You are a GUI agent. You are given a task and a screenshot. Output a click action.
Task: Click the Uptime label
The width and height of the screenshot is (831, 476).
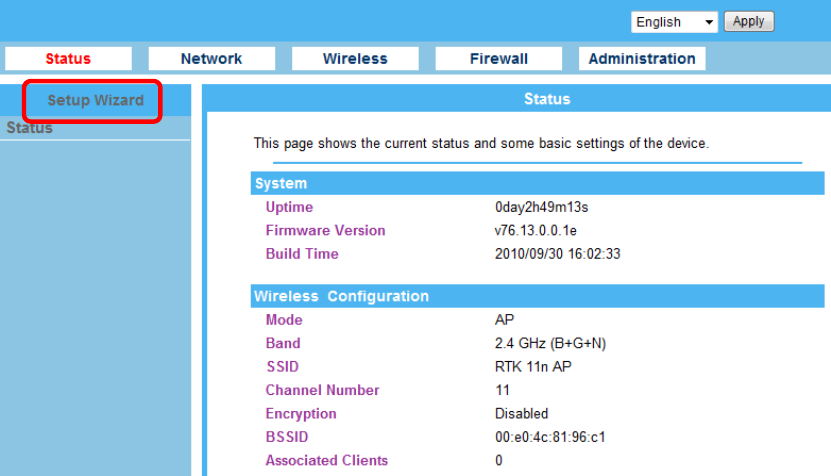tap(289, 207)
